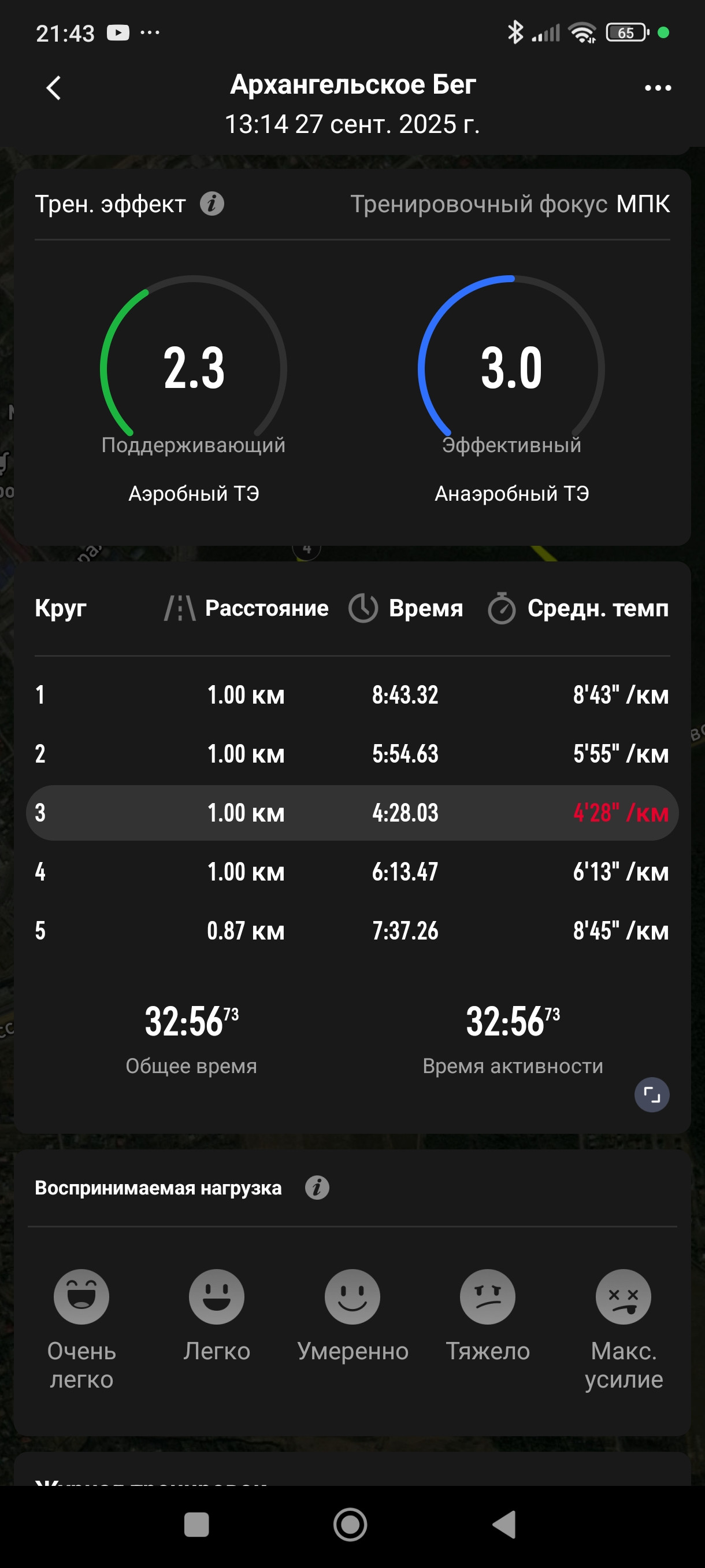
Task: Select the 'Очень легко' effort face
Action: pos(81,1296)
